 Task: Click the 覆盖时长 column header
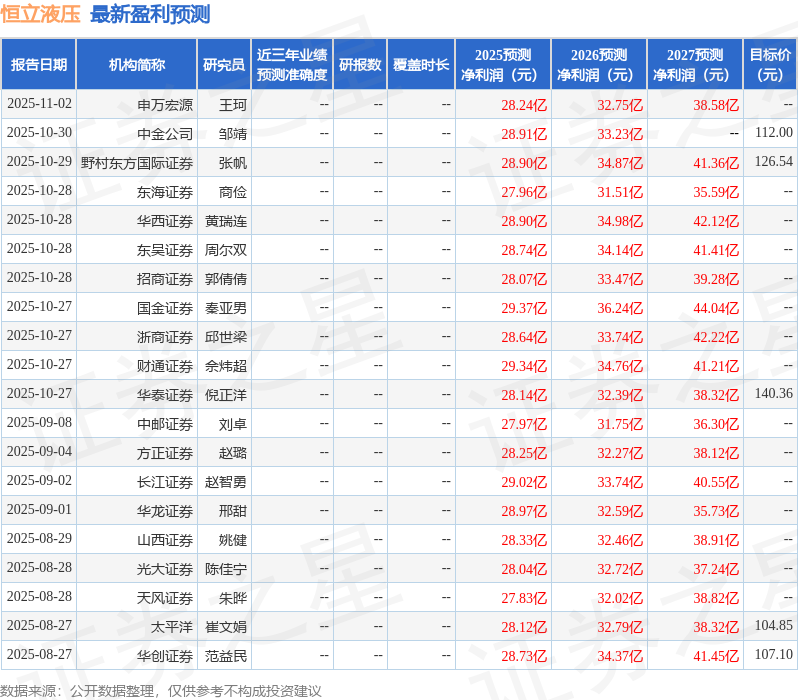click(421, 65)
